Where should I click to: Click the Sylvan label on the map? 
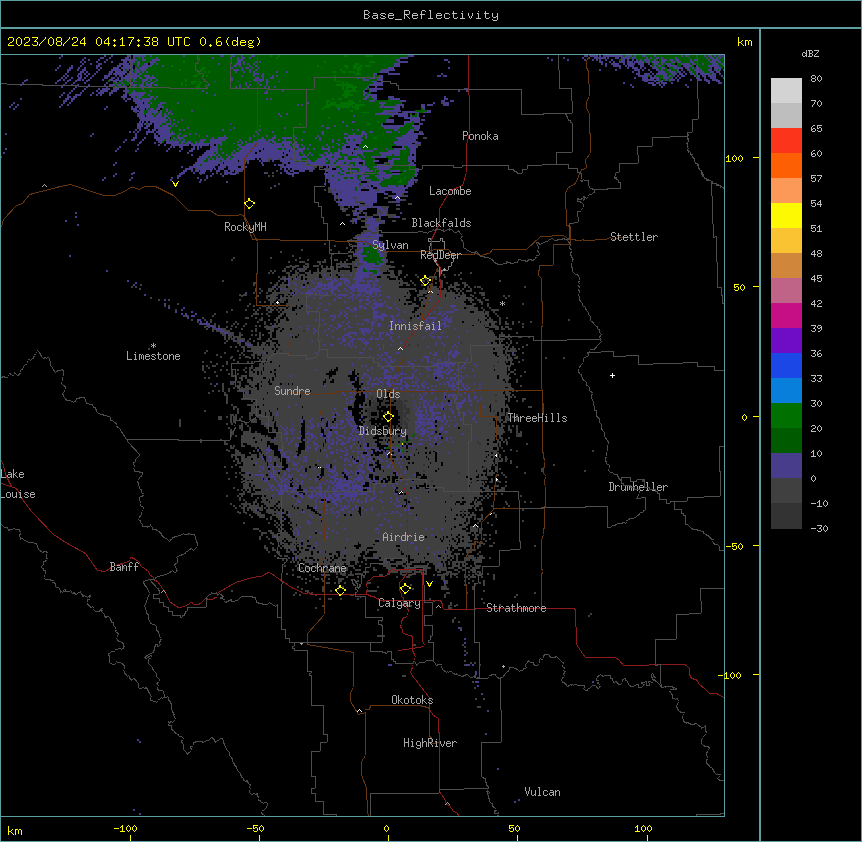coord(390,245)
